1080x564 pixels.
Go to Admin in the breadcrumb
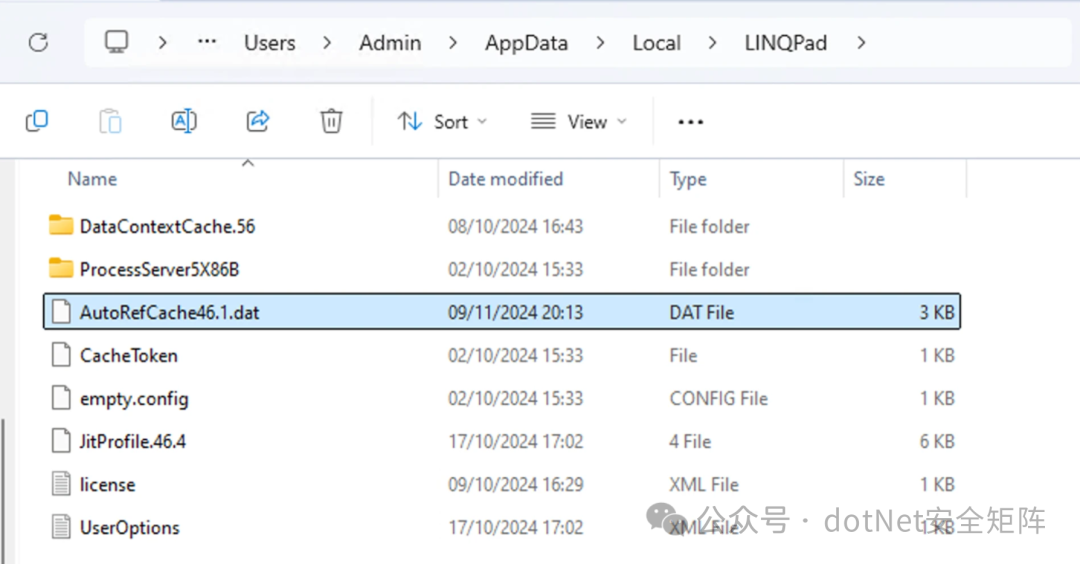(x=390, y=43)
